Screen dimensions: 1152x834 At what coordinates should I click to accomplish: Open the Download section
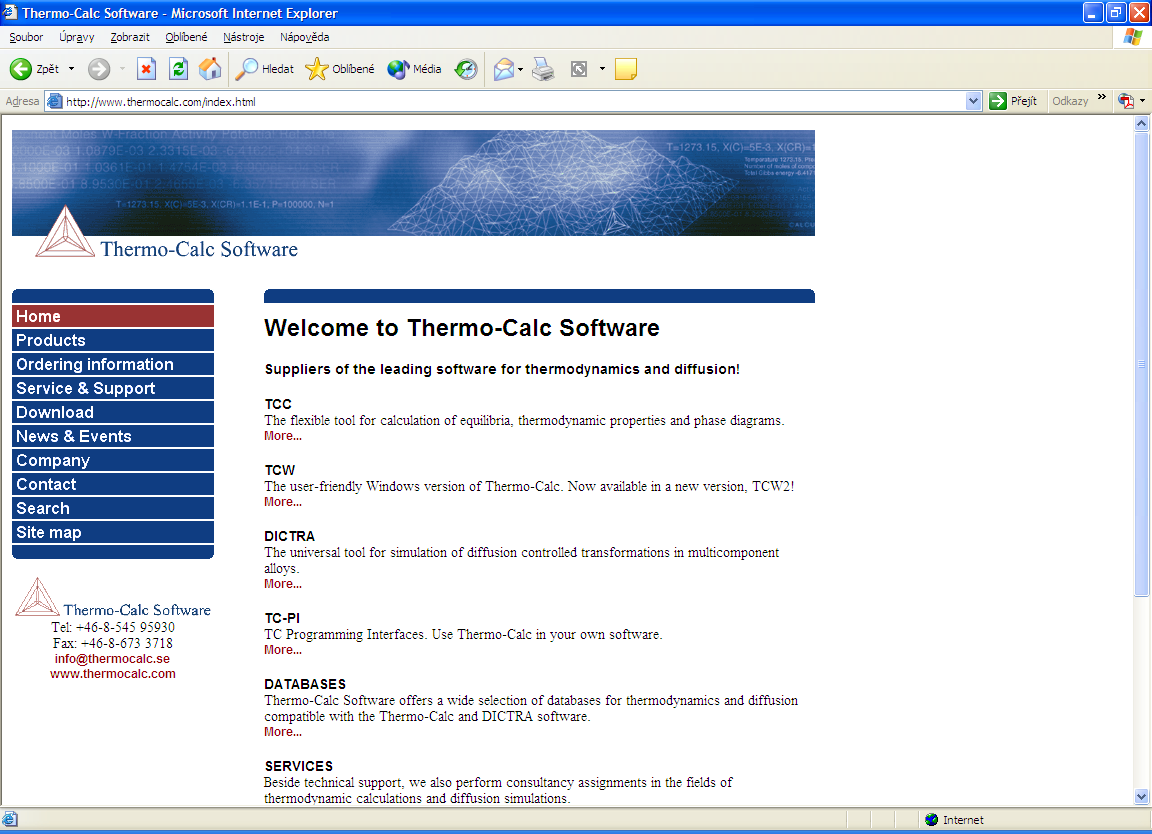pos(112,412)
